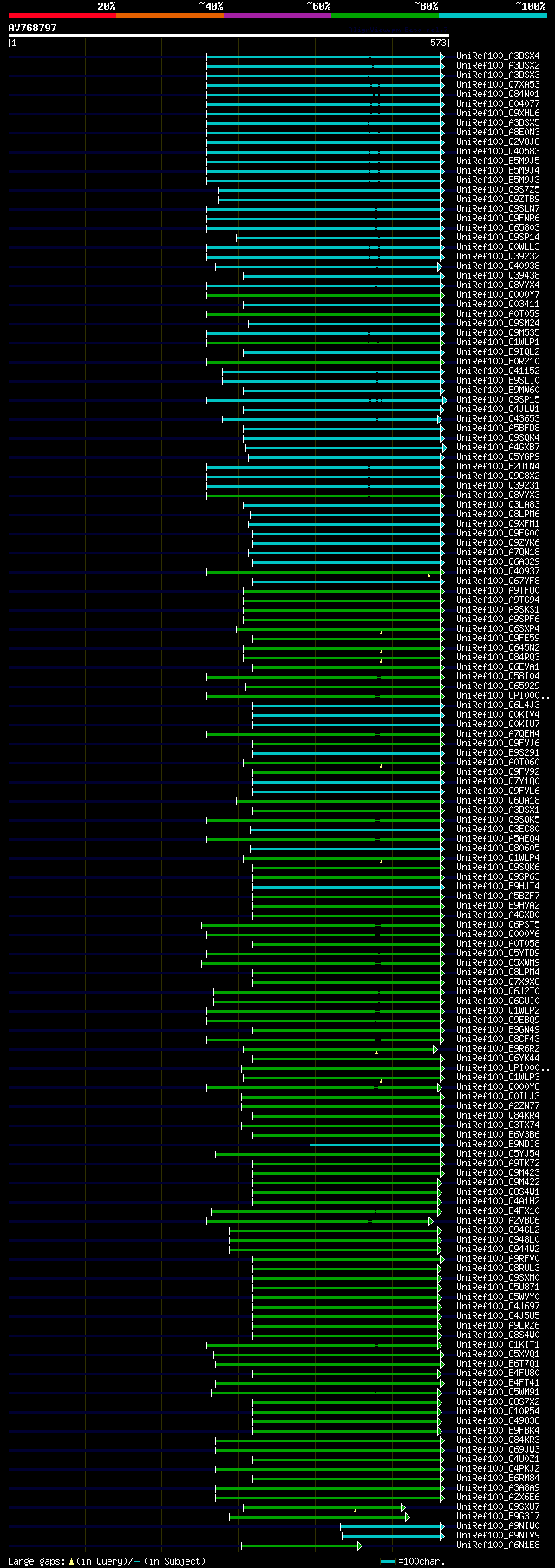This screenshot has width=555, height=1568.
Task: Open UniRef100_B9G3I7 entry
Action: pos(498,1516)
